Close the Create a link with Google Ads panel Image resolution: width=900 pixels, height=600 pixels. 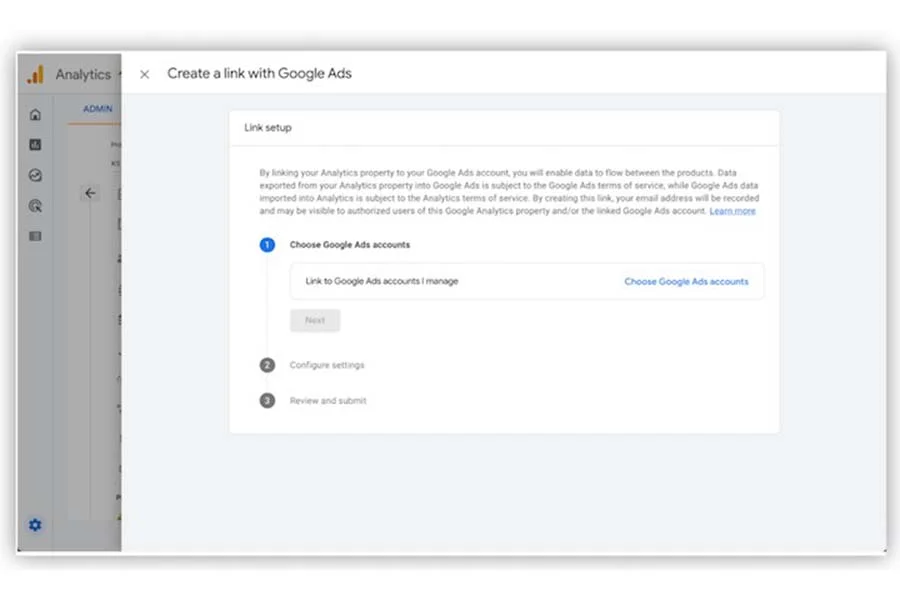[x=145, y=74]
